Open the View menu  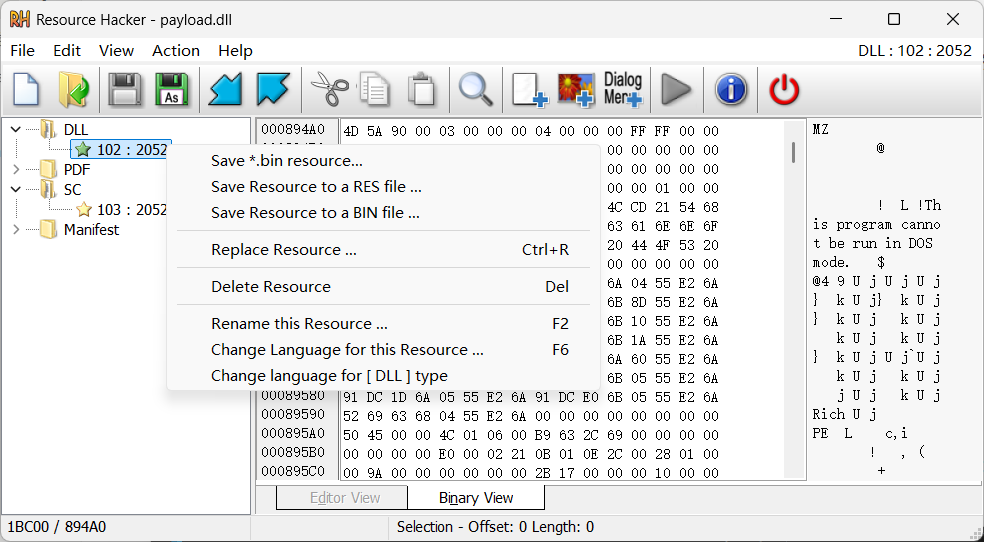(116, 51)
